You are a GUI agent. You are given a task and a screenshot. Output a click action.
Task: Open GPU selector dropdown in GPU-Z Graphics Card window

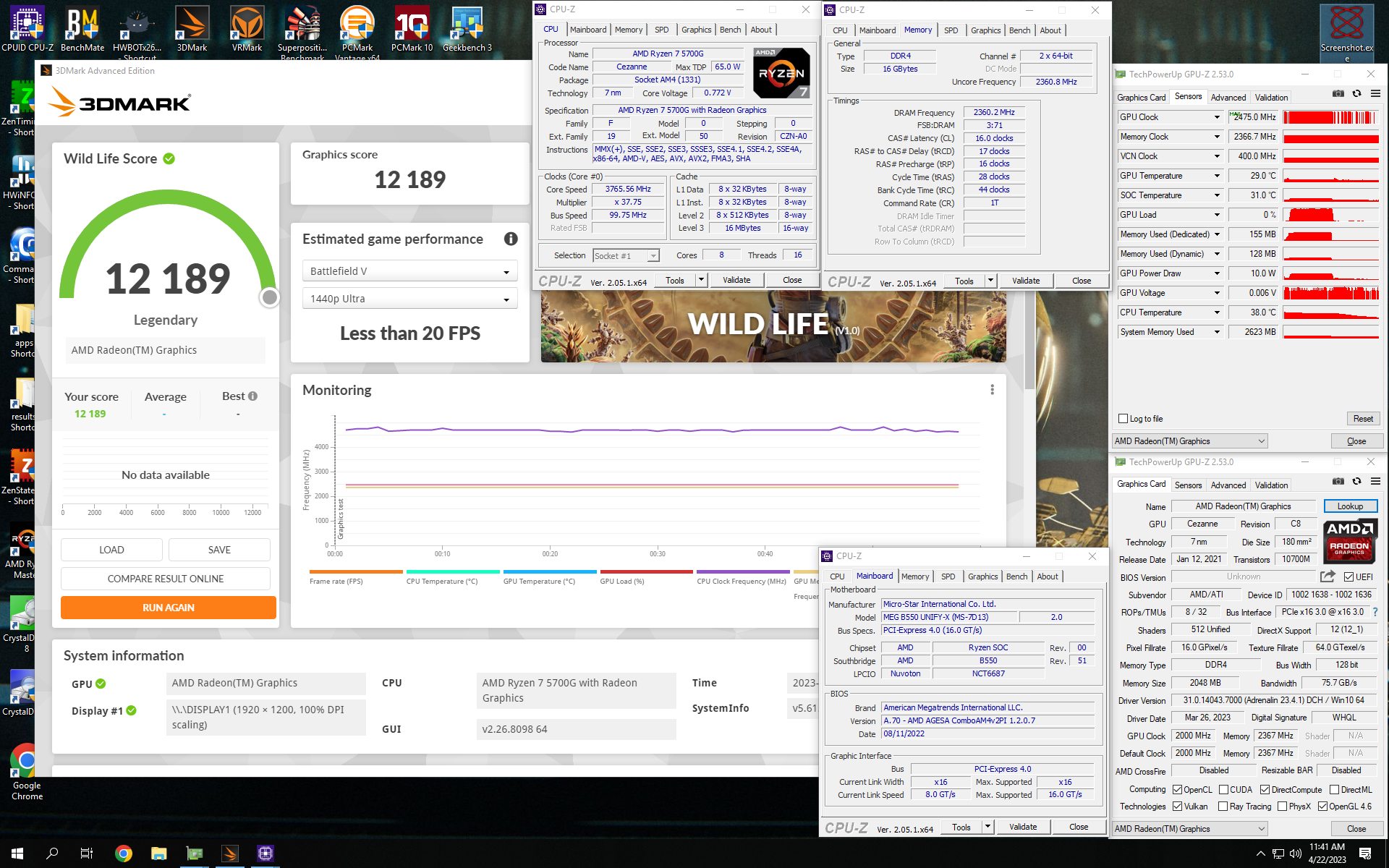(x=1190, y=829)
